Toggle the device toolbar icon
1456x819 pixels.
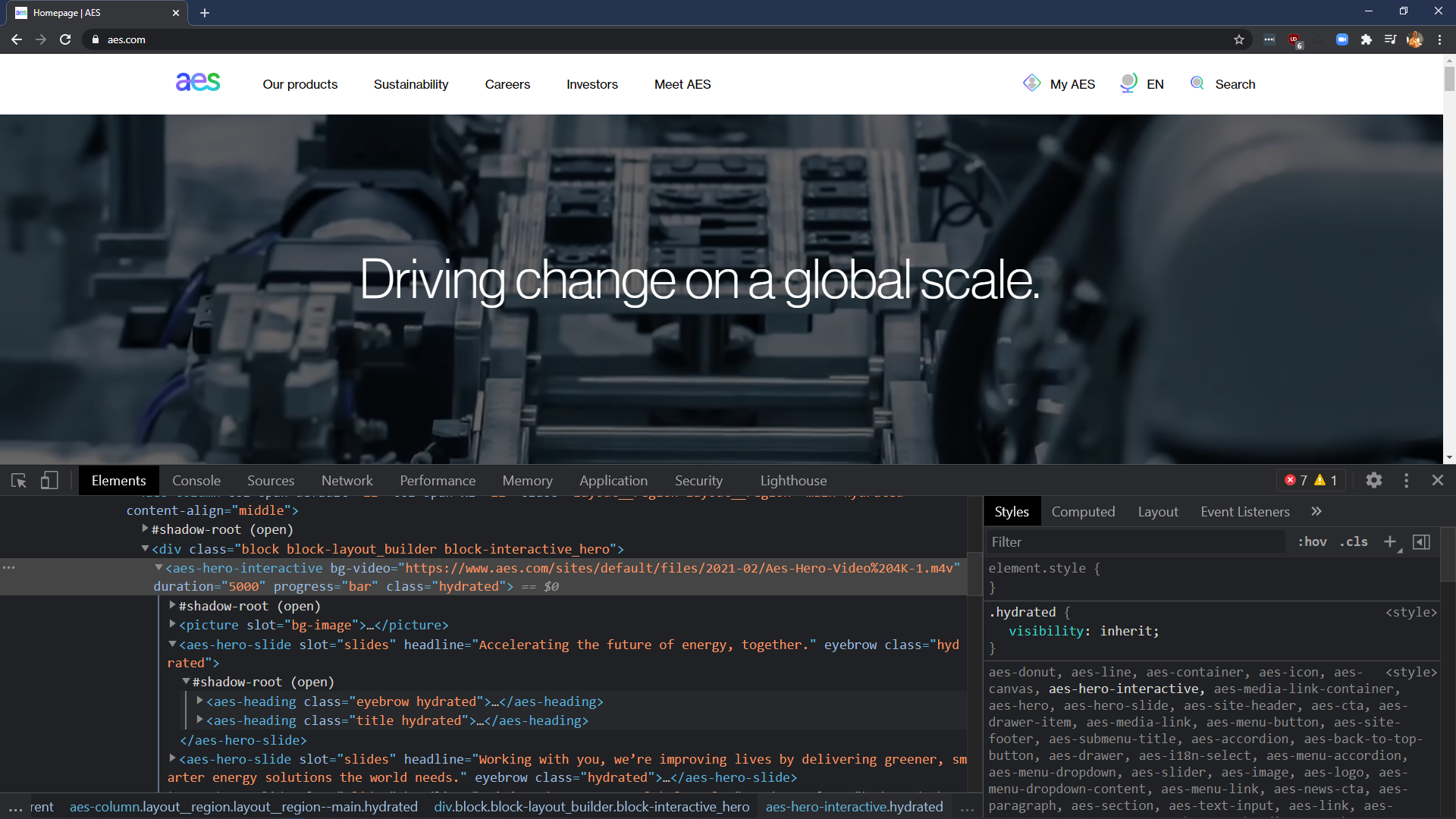click(49, 481)
